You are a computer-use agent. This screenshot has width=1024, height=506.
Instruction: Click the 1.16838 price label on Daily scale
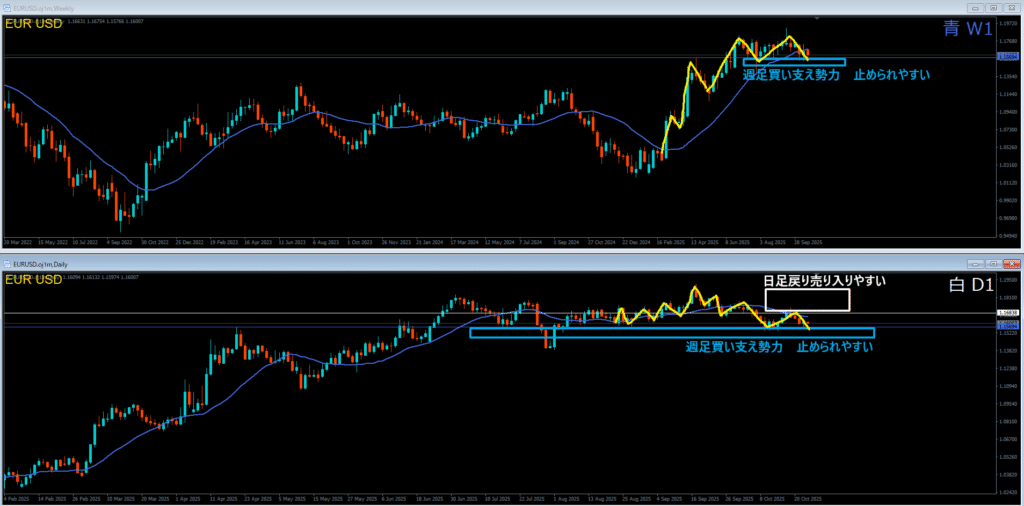(1007, 313)
